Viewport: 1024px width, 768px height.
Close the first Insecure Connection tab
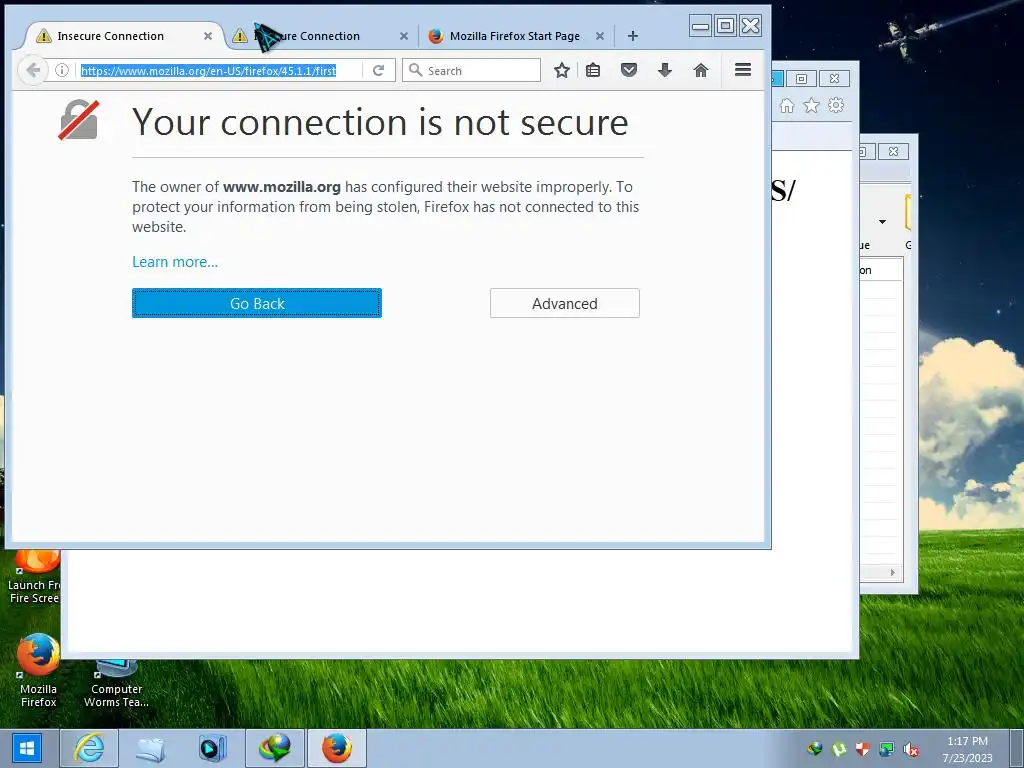[x=208, y=36]
